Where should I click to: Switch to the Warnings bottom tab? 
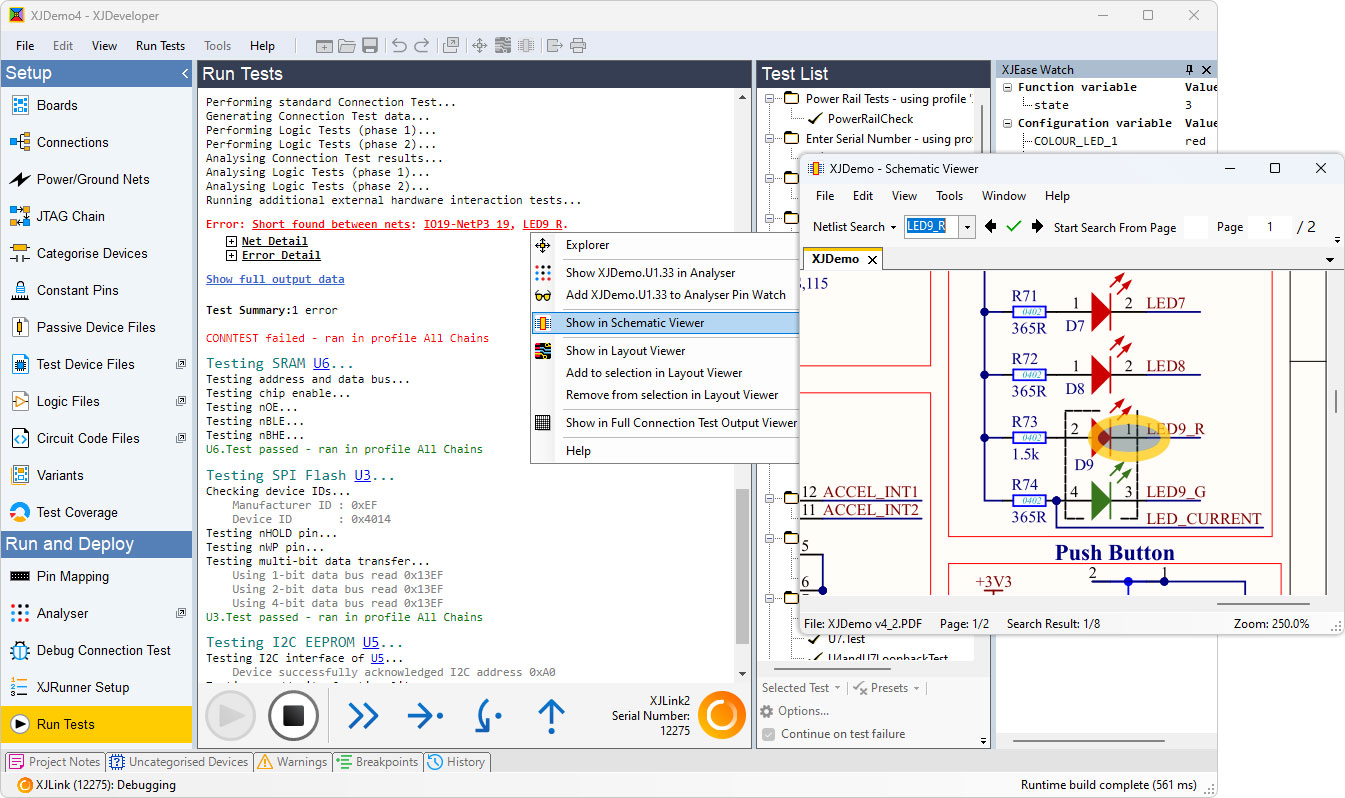point(292,762)
